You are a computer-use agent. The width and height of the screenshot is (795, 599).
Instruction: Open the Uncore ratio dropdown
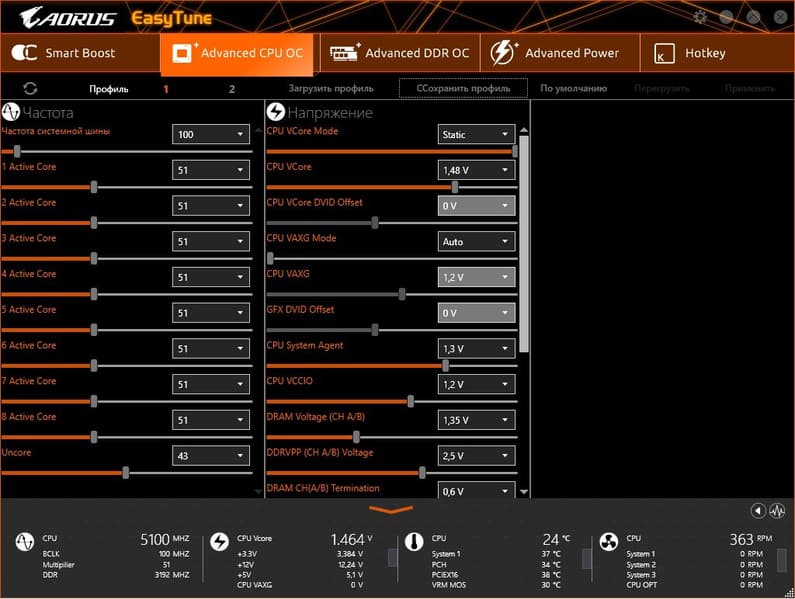click(x=211, y=455)
